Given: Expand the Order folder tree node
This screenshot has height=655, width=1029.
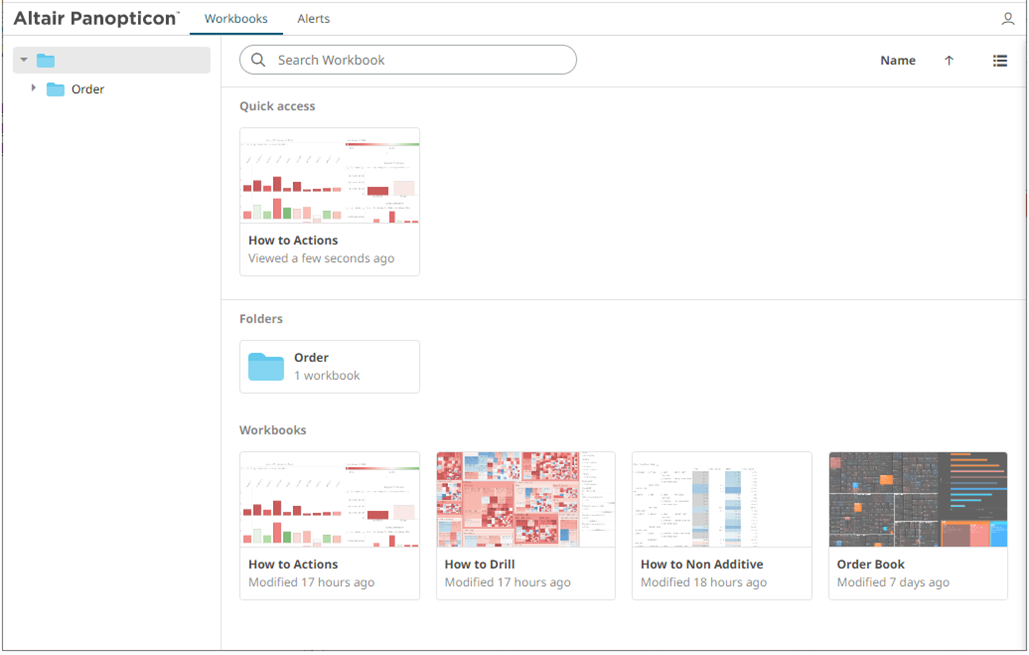Looking at the screenshot, I should point(33,89).
